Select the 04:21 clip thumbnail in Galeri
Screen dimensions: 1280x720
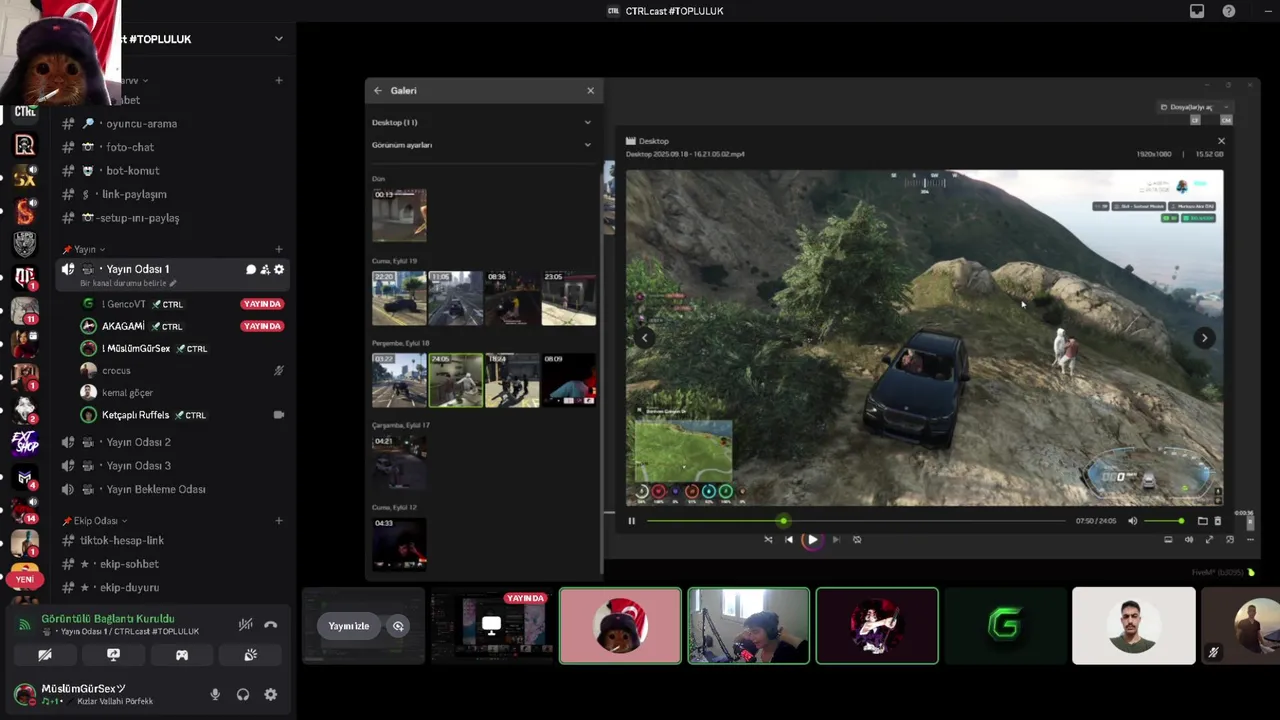coord(399,462)
